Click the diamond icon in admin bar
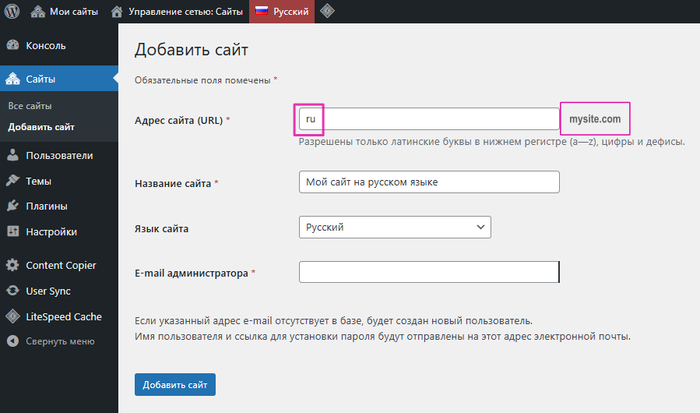This screenshot has width=700, height=413. 328,11
